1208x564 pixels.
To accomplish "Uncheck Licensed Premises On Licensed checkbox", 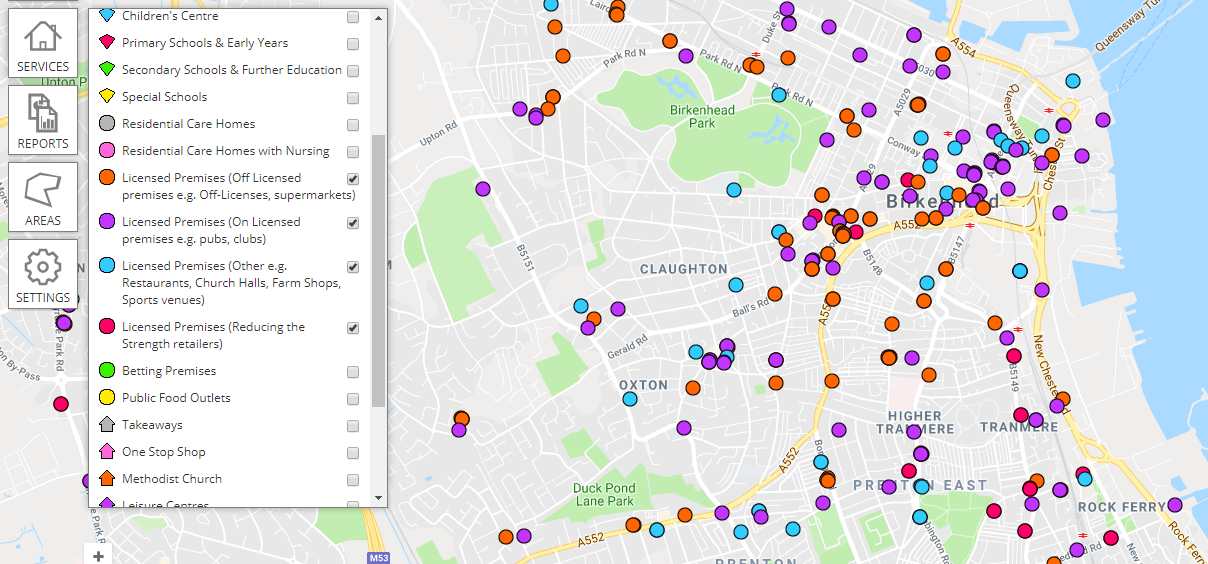I will click(353, 223).
